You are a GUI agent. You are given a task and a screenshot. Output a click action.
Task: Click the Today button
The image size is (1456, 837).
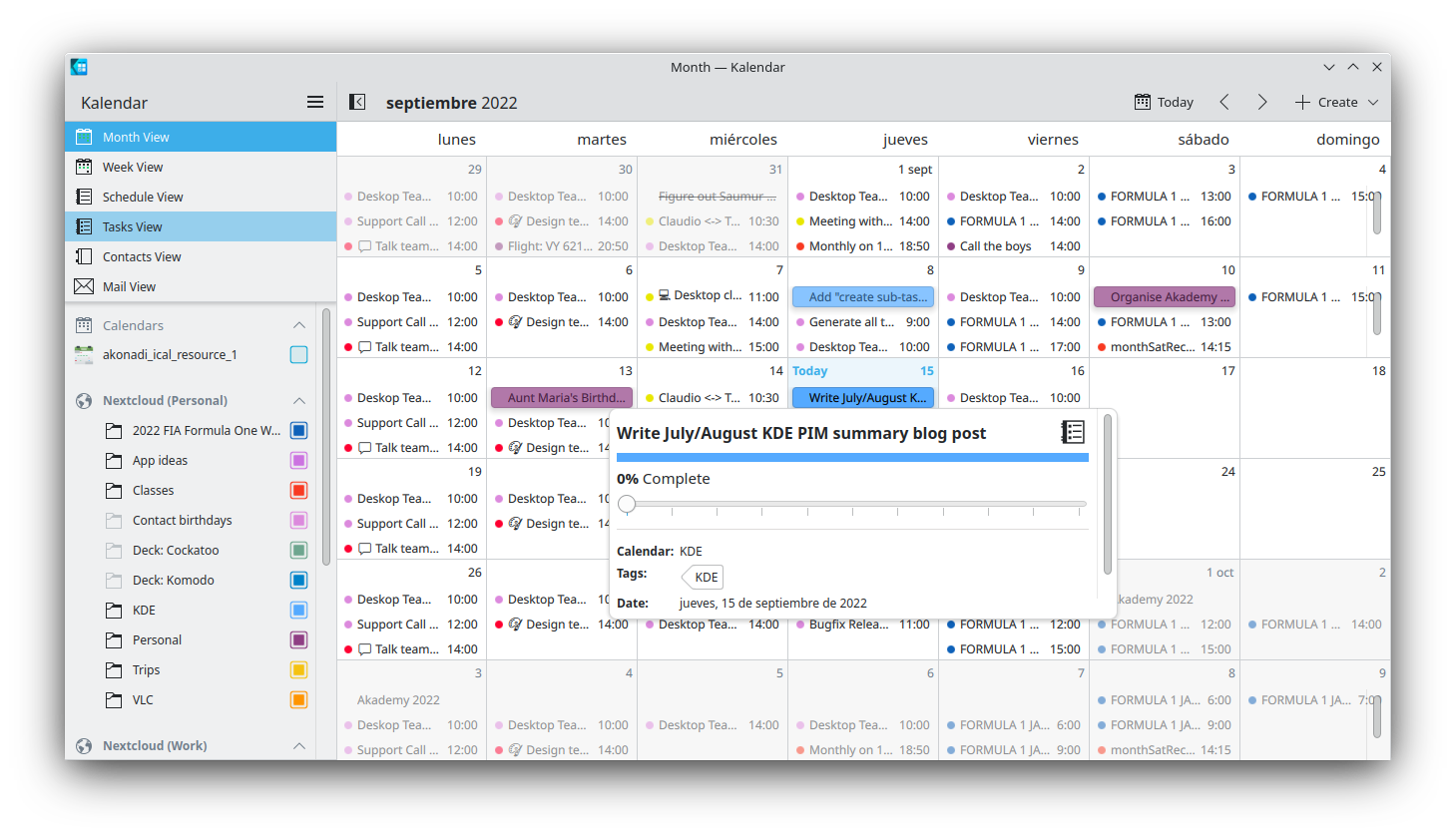(1164, 102)
